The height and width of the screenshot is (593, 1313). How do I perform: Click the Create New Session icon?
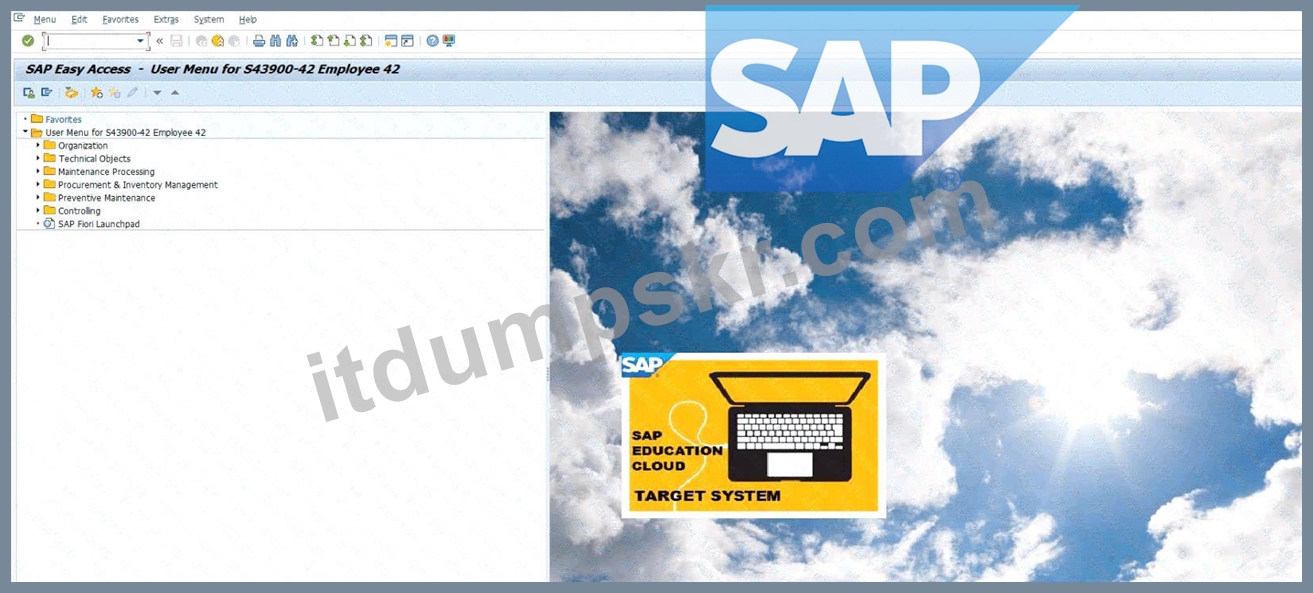pos(391,41)
